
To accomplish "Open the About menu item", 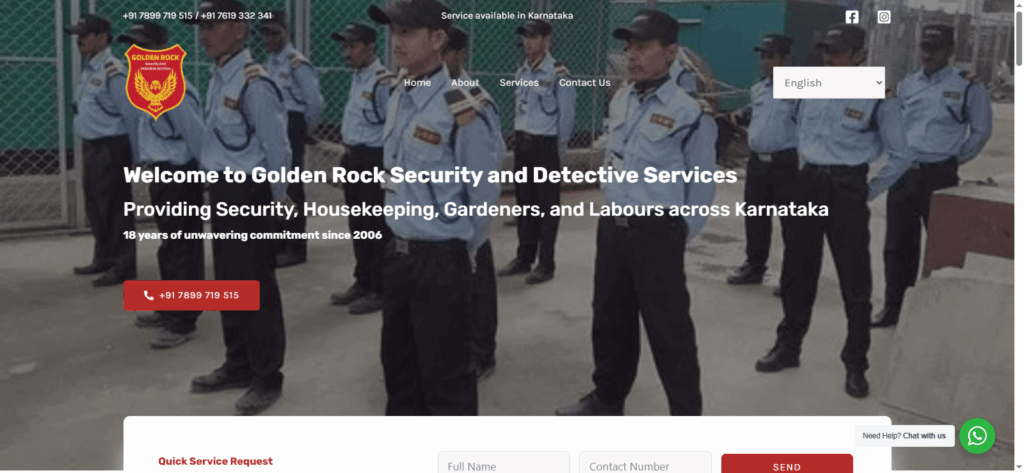I will click(x=465, y=83).
